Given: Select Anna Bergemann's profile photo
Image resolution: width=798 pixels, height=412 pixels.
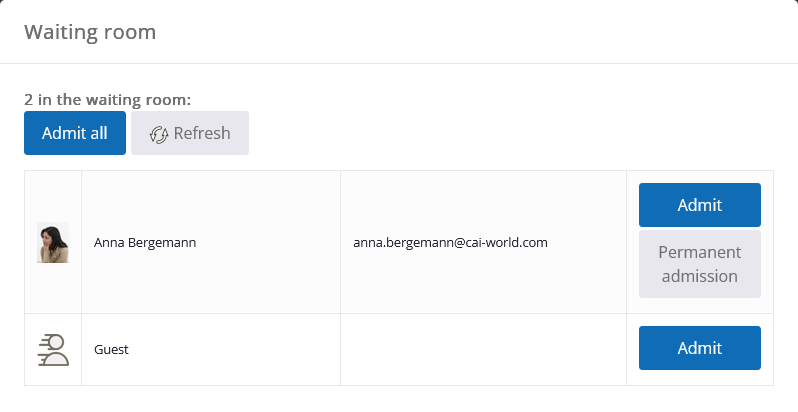Looking at the screenshot, I should [x=53, y=242].
